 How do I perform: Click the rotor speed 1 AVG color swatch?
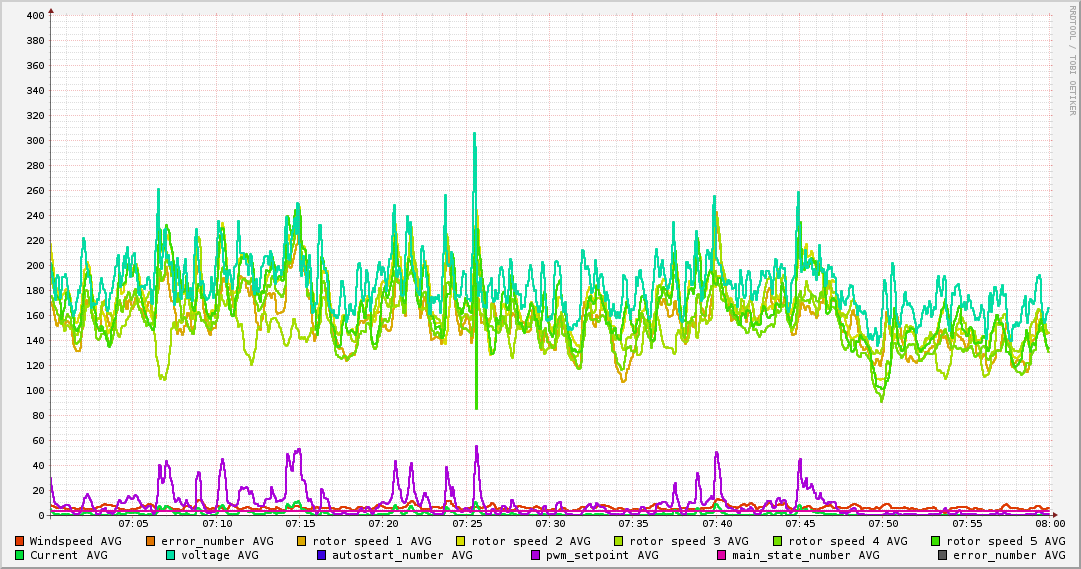[x=302, y=541]
